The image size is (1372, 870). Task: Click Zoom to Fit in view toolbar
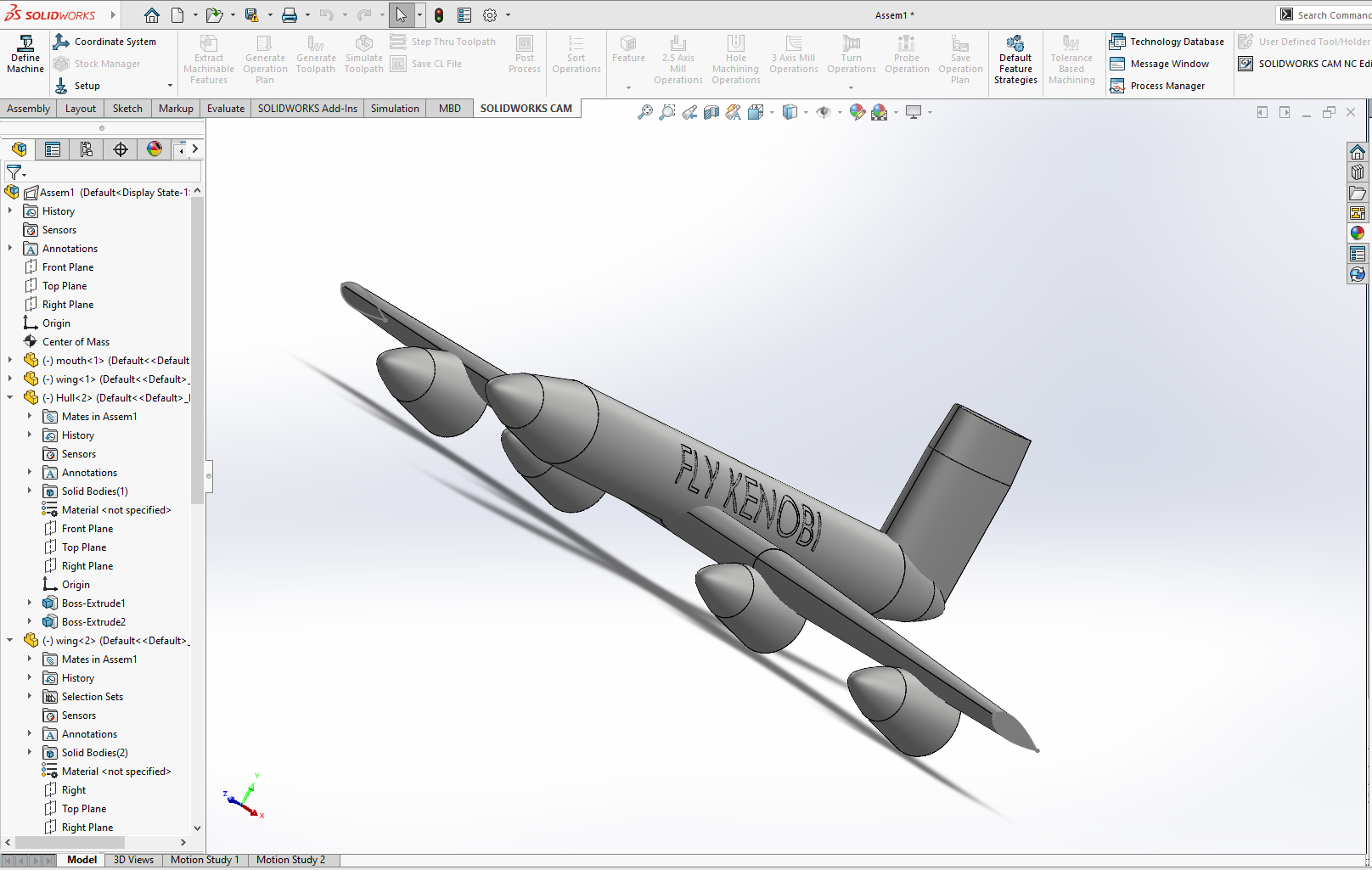click(x=645, y=112)
